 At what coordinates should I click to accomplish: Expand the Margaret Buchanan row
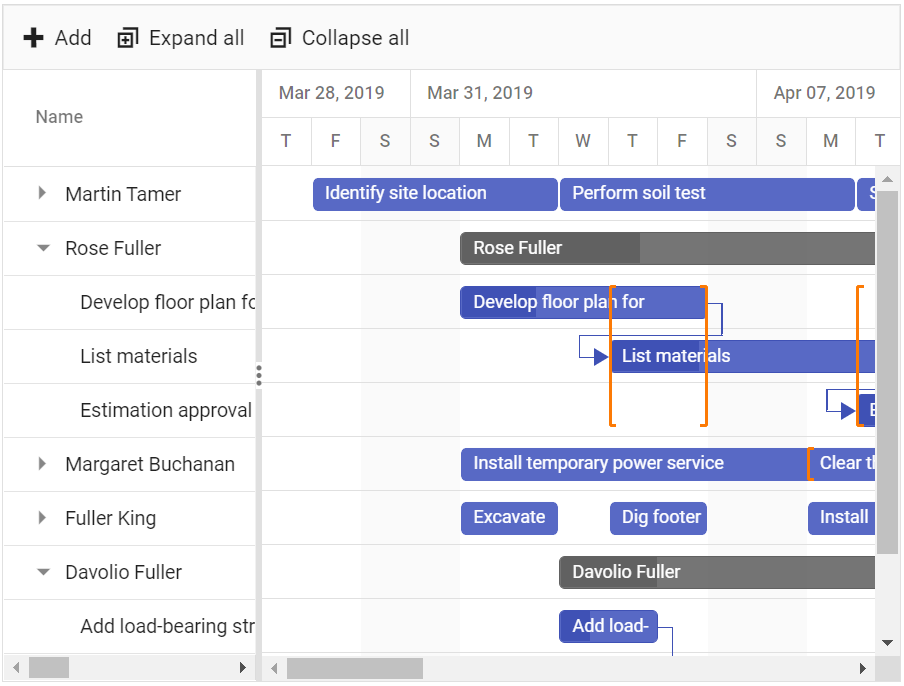point(42,463)
